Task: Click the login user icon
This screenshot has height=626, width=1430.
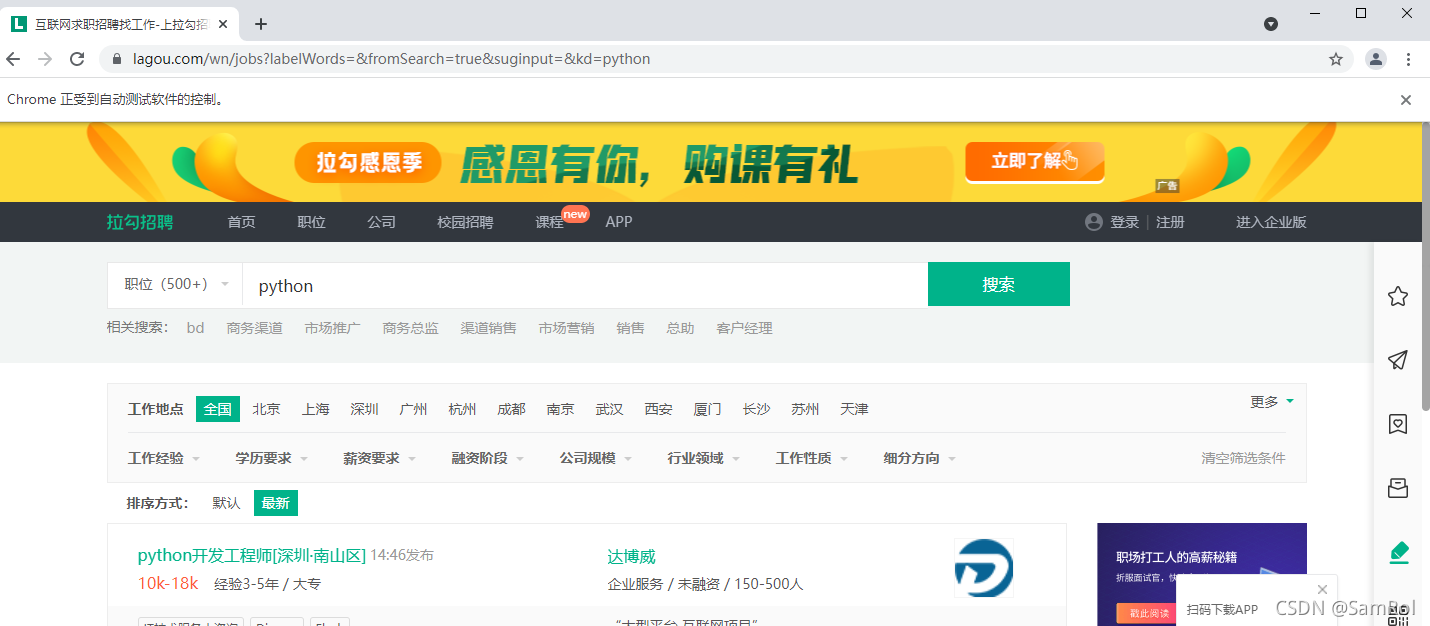Action: (1094, 222)
